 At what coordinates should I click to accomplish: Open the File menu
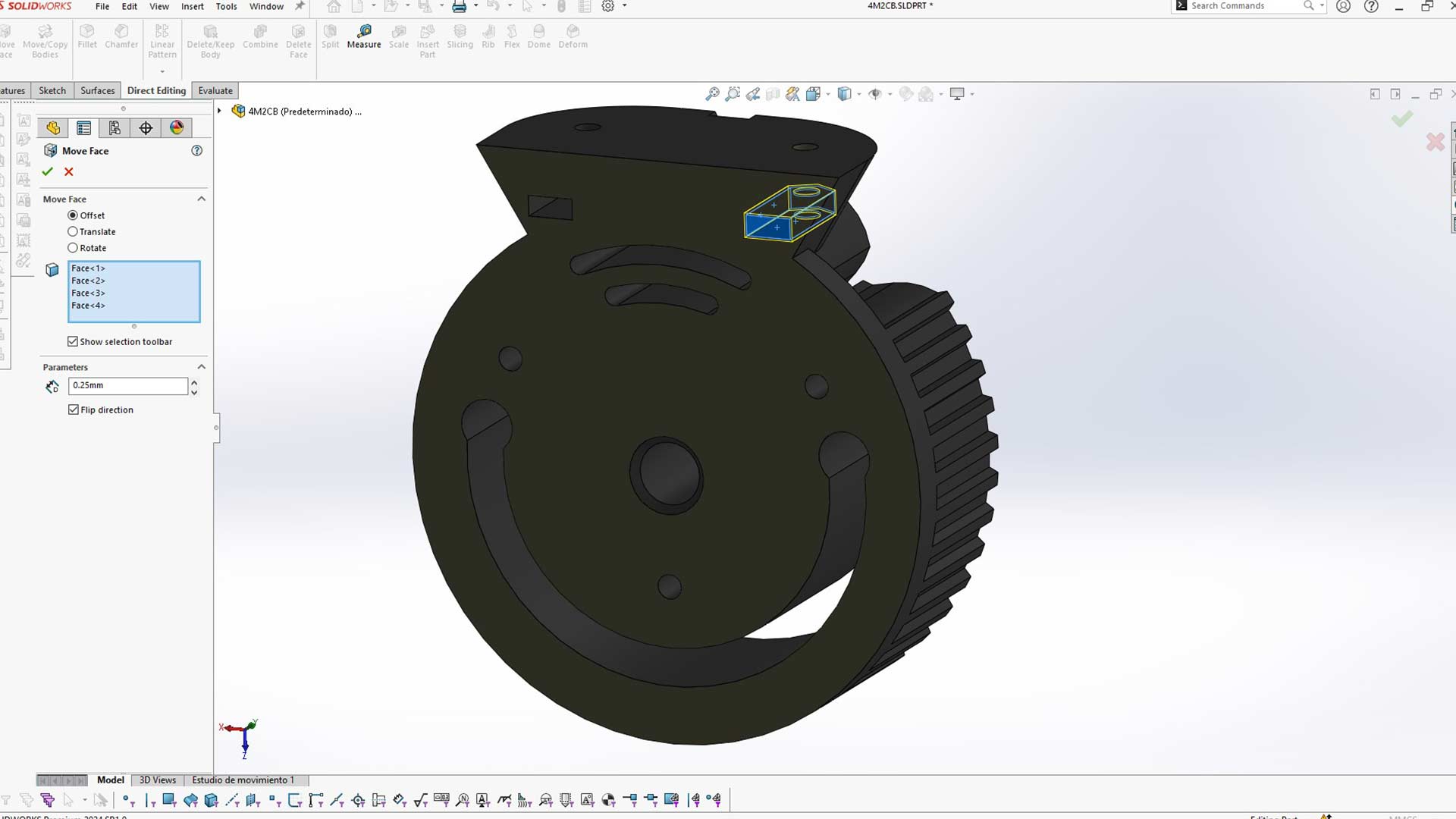click(x=102, y=6)
